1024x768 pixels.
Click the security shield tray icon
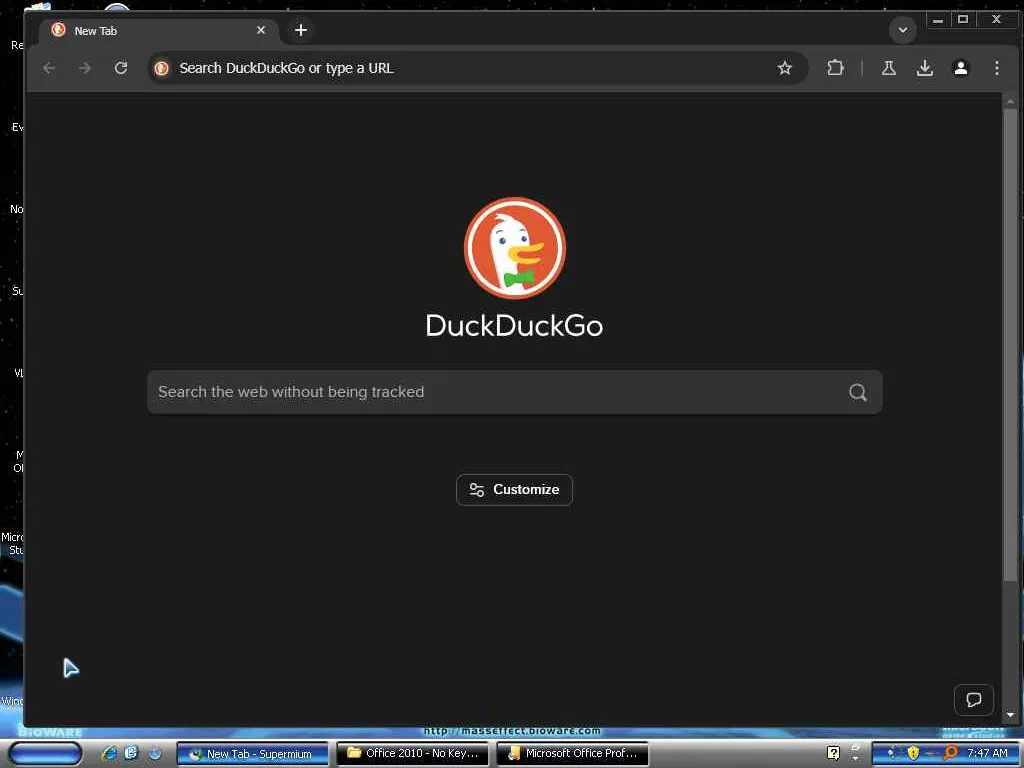pyautogui.click(x=913, y=754)
